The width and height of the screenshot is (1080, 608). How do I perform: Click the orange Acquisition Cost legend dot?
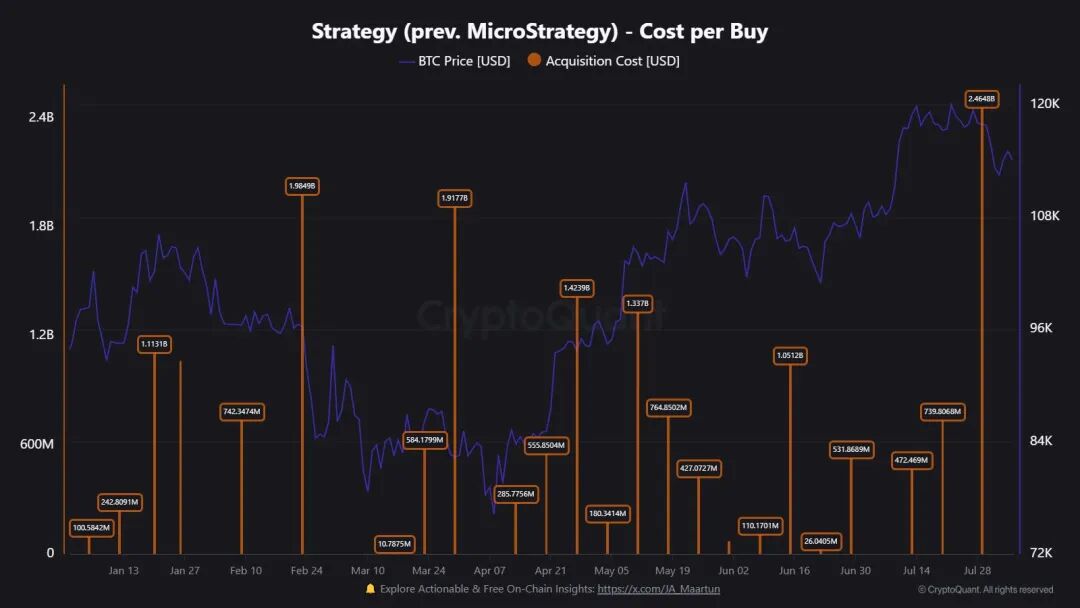[x=534, y=60]
